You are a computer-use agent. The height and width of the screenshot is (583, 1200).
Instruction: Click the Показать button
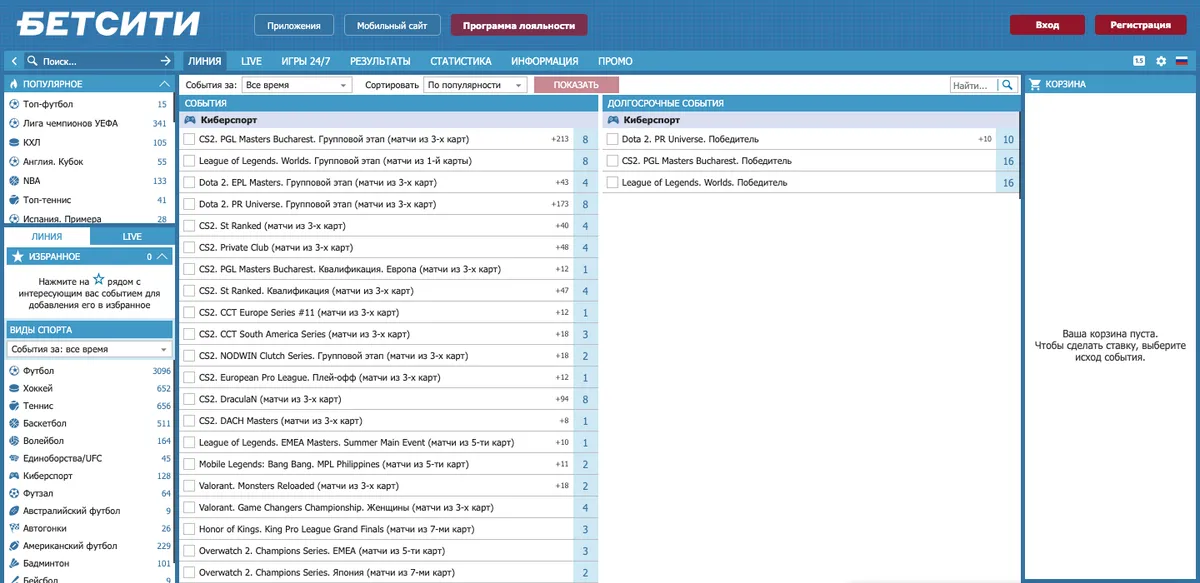tap(577, 86)
